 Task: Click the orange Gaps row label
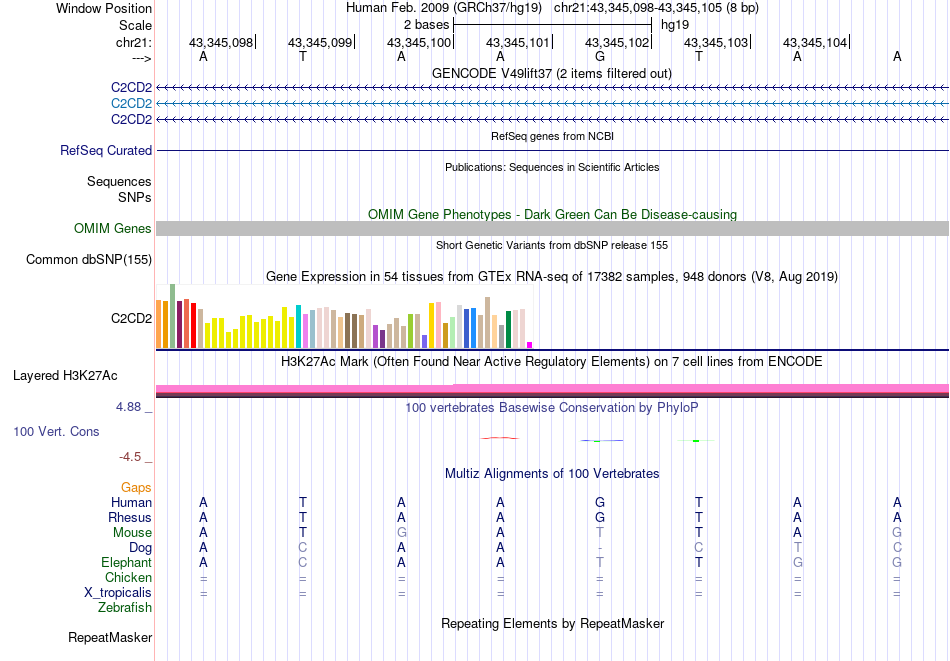pos(136,488)
